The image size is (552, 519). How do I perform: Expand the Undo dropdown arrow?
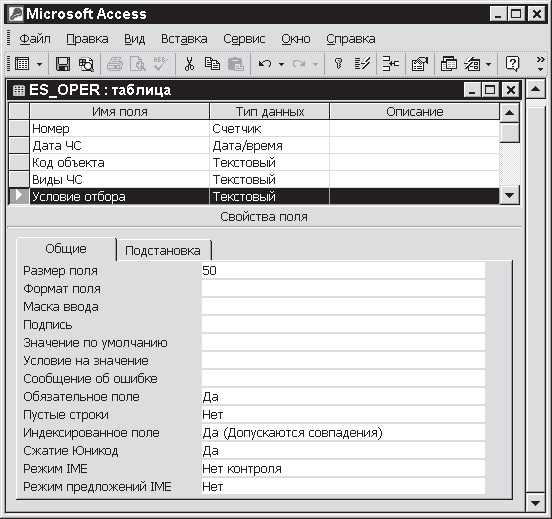click(281, 64)
